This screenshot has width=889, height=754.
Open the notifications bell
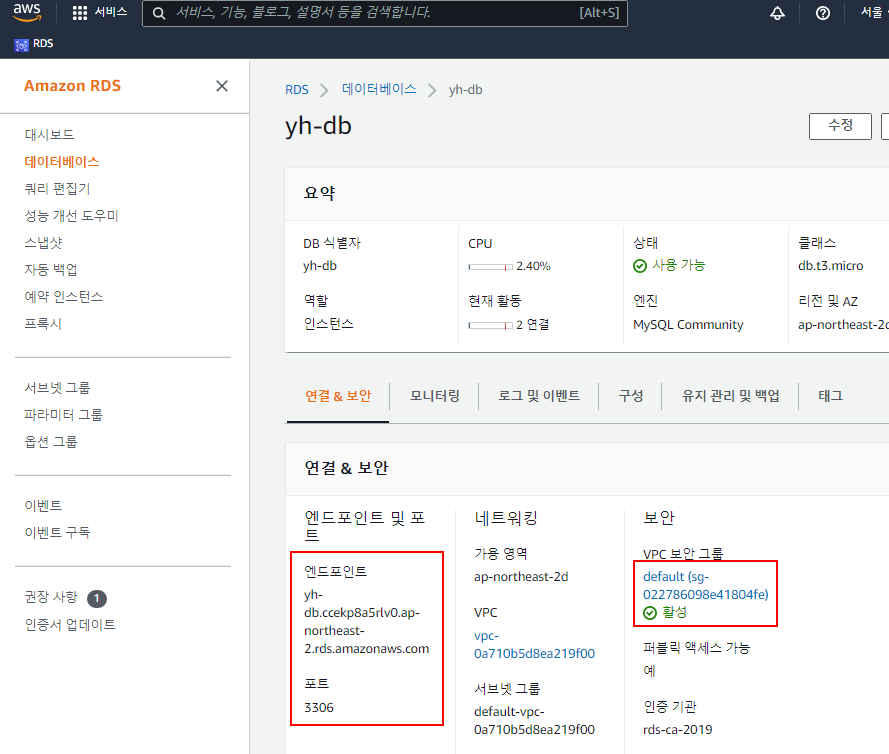(777, 13)
